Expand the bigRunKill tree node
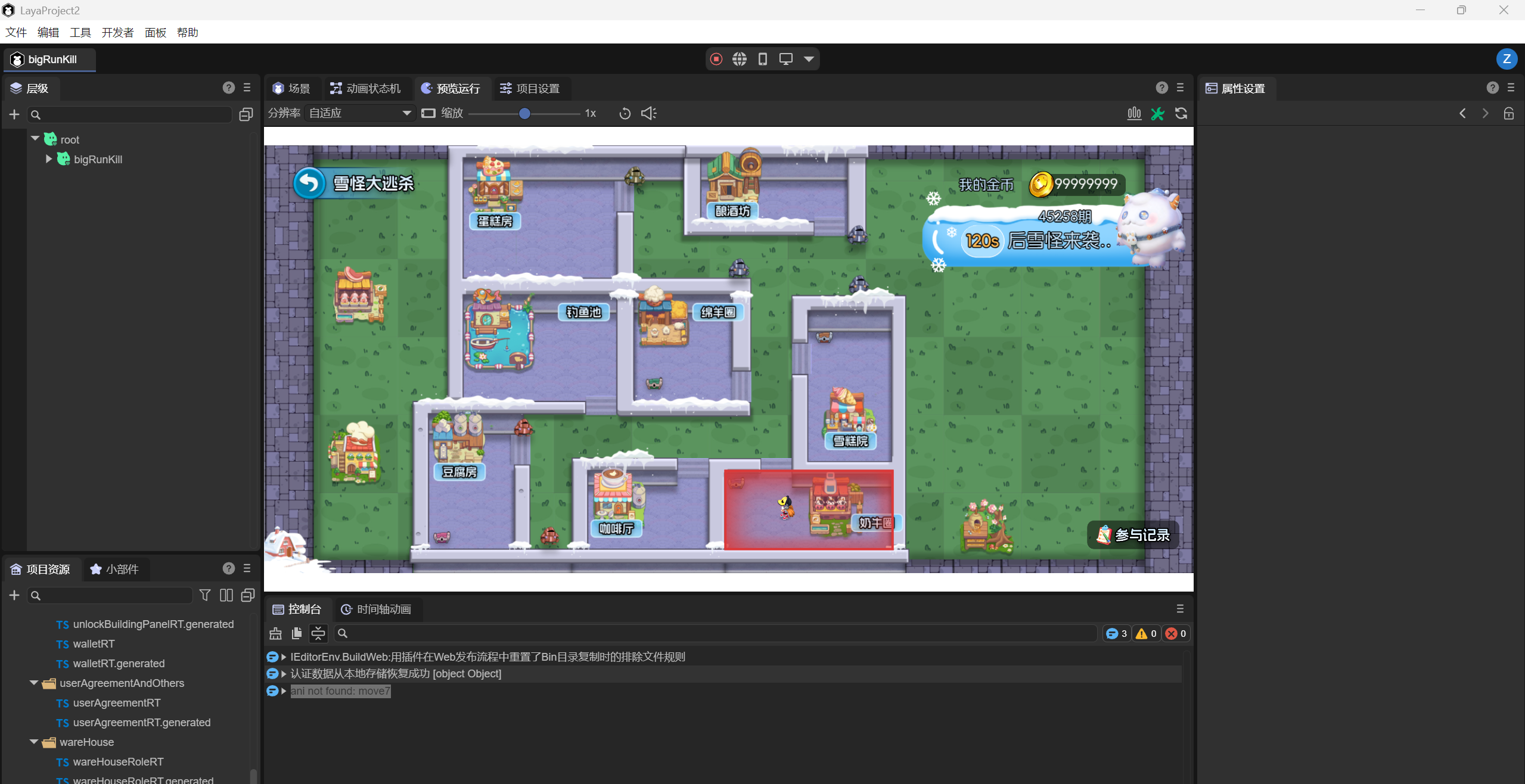The image size is (1525, 784). 49,159
